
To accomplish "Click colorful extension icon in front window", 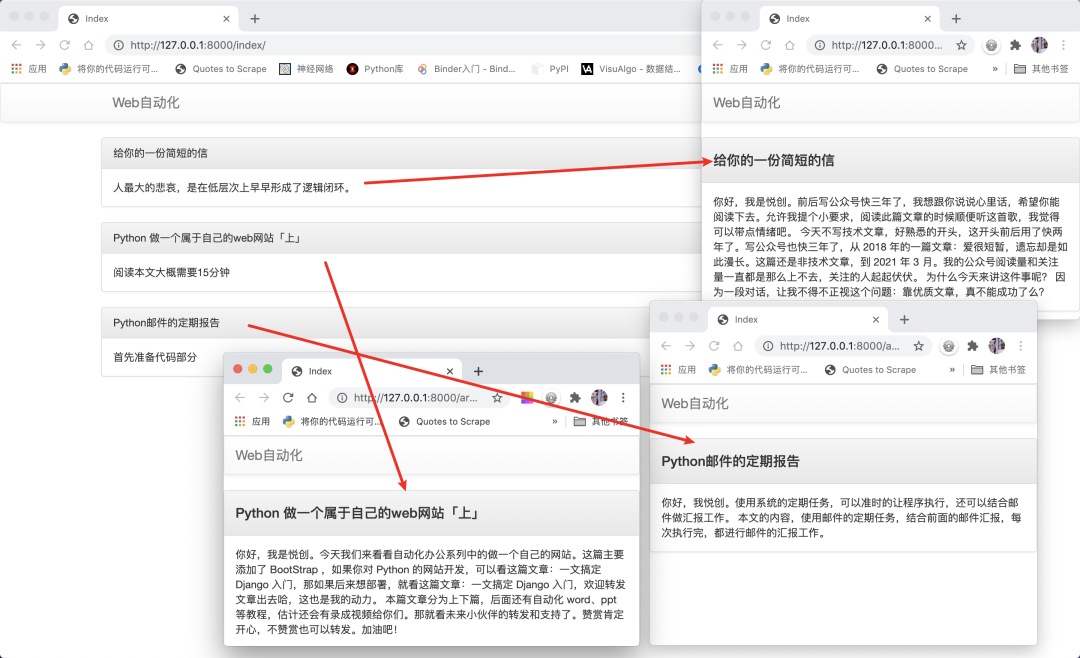I will (x=527, y=398).
